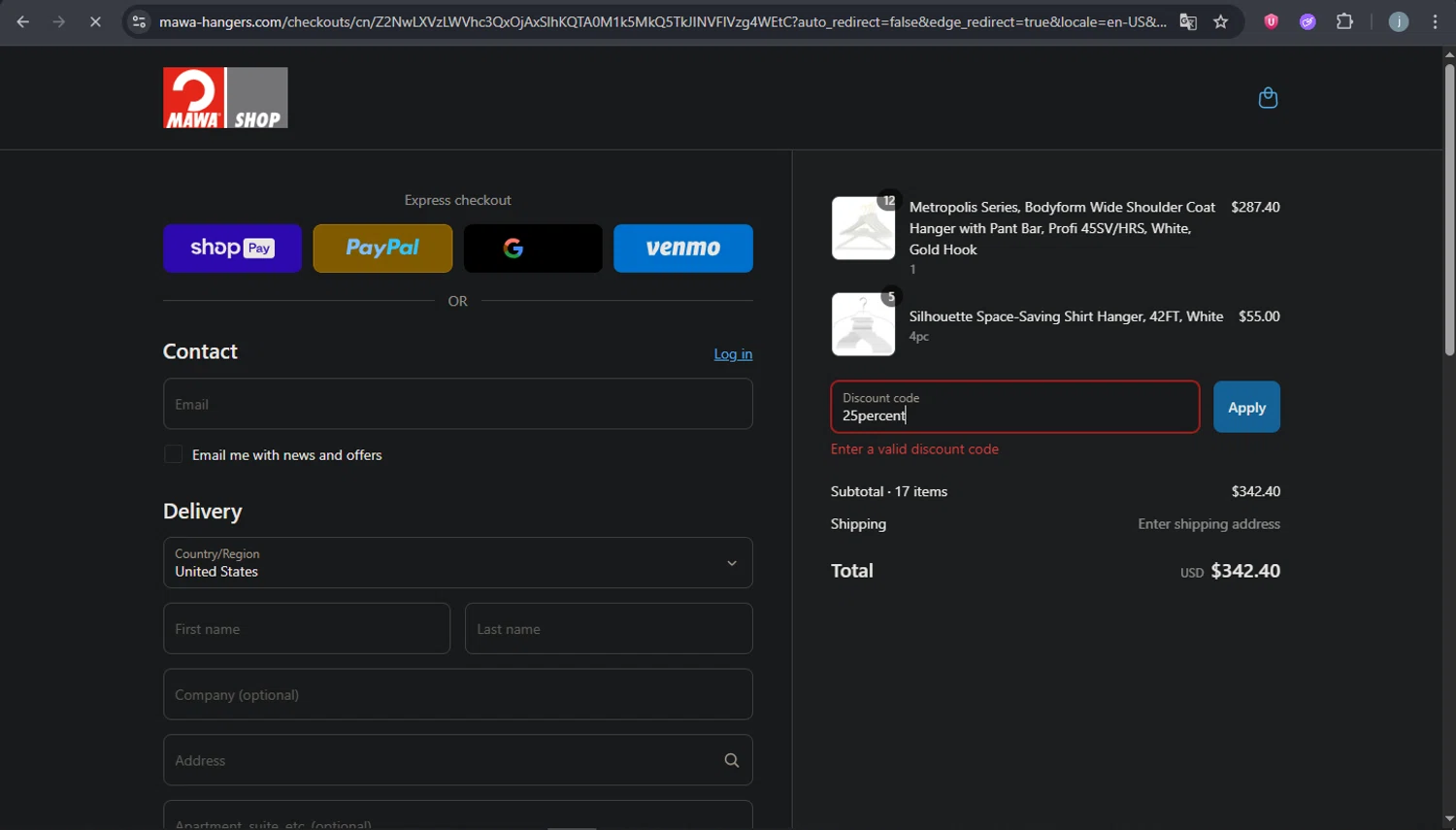Open the Chrome profile avatar
1456x830 pixels.
1398,21
